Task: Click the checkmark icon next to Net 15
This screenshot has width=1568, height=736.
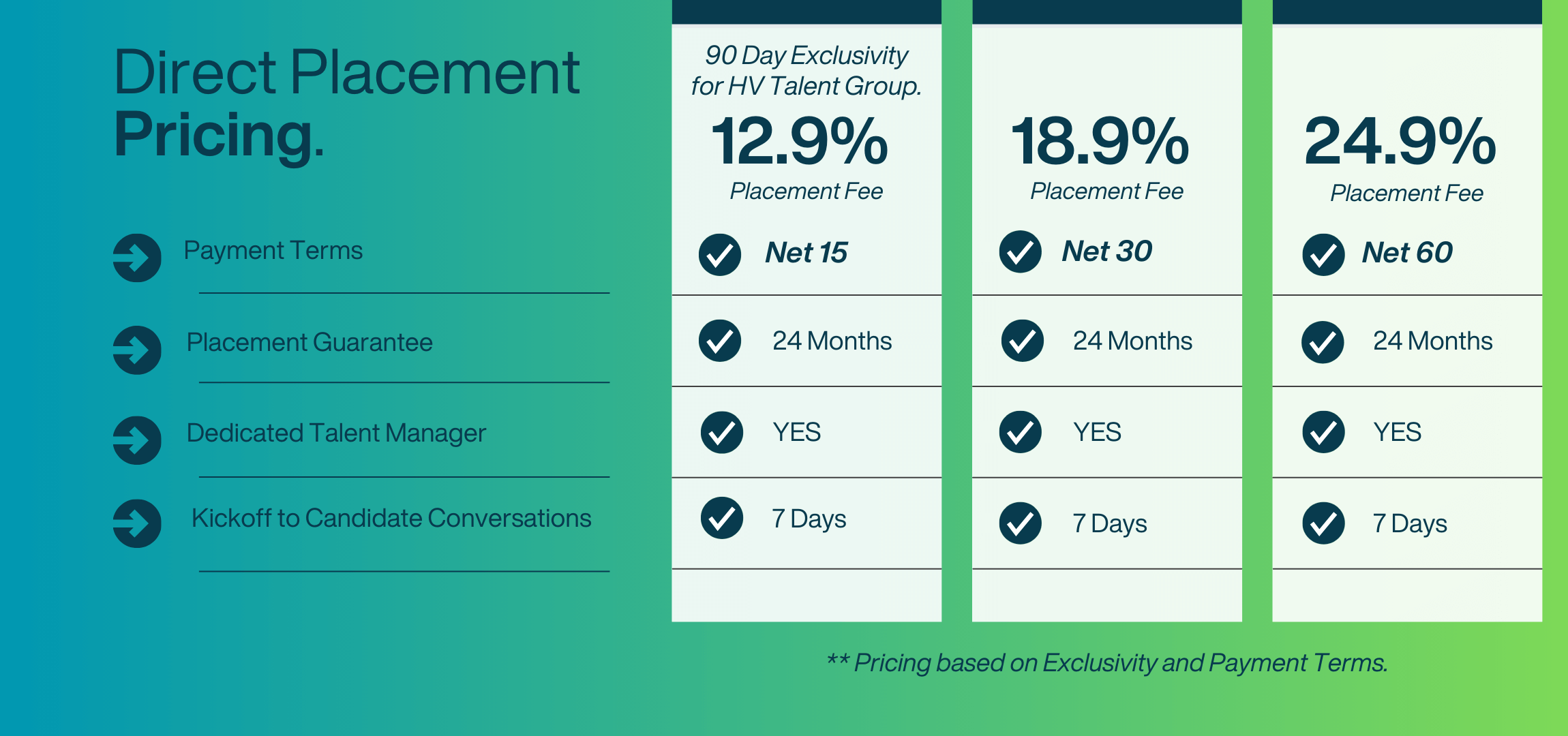Action: pos(720,255)
